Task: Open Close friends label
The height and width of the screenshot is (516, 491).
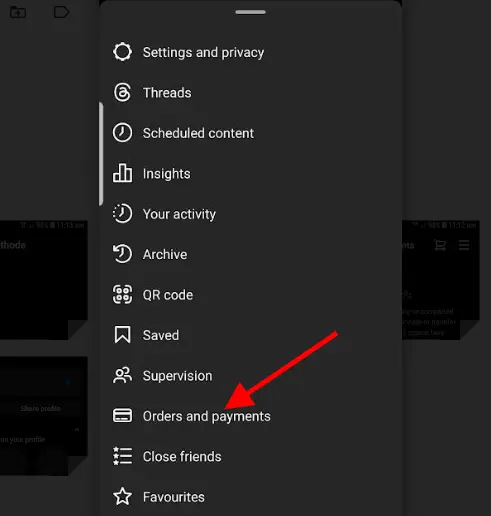Action: 182,457
